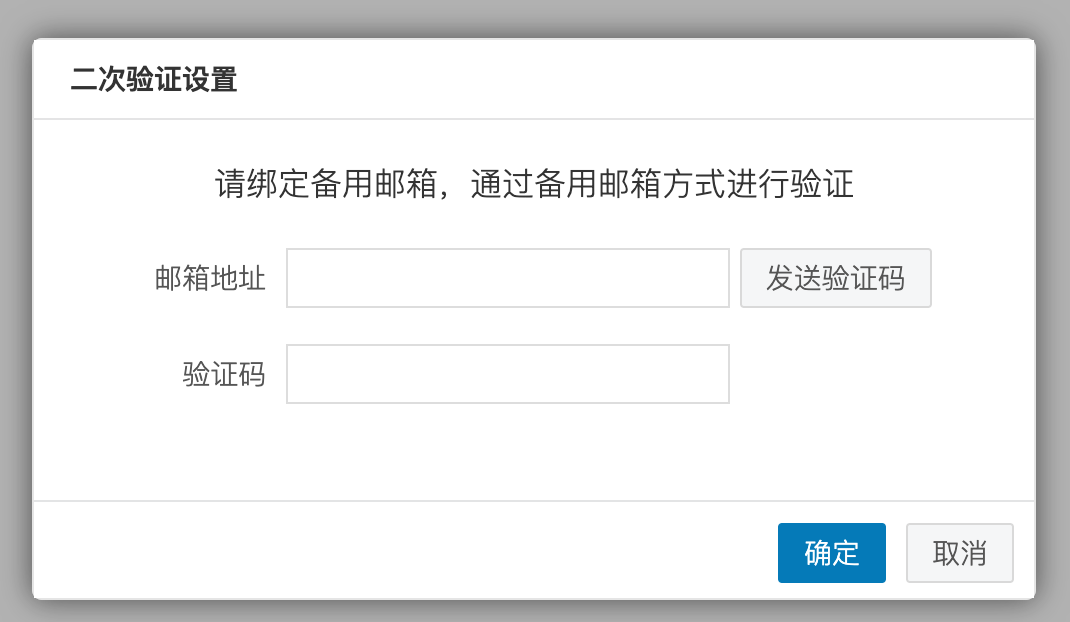Image resolution: width=1070 pixels, height=622 pixels.
Task: Click the 验证码 field label
Action: 224,375
